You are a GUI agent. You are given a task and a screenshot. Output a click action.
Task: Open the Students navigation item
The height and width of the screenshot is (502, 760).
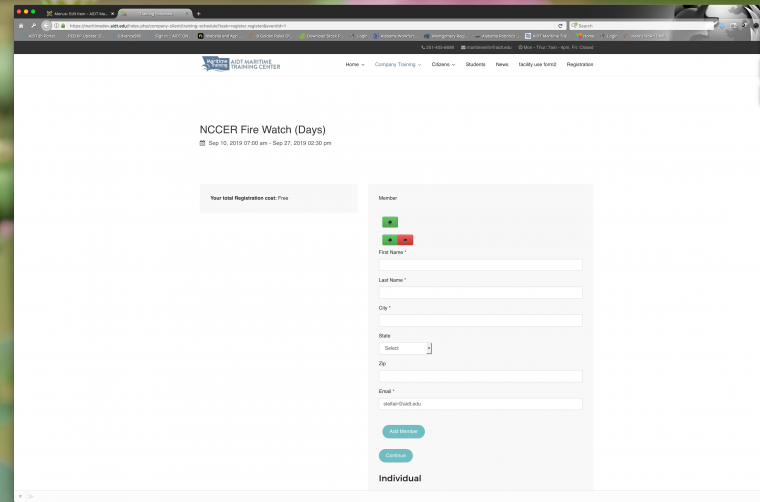click(475, 64)
